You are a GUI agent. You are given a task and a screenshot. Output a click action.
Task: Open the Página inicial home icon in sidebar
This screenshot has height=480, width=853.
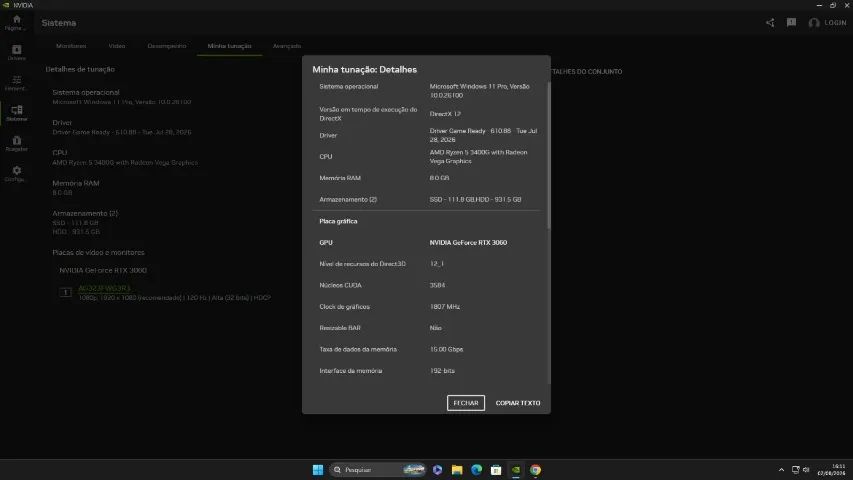[x=16, y=22]
